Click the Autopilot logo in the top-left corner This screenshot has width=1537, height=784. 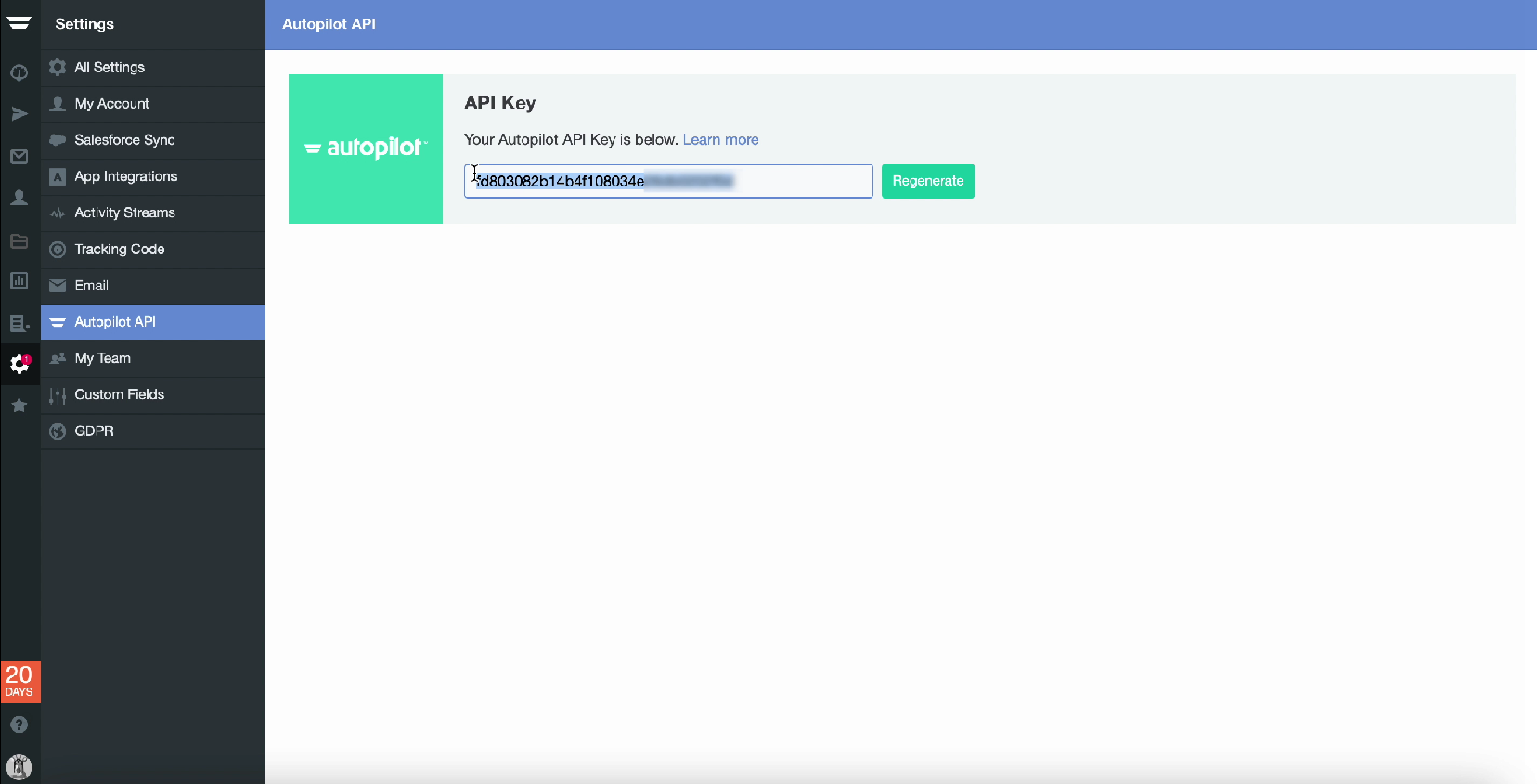(x=19, y=23)
